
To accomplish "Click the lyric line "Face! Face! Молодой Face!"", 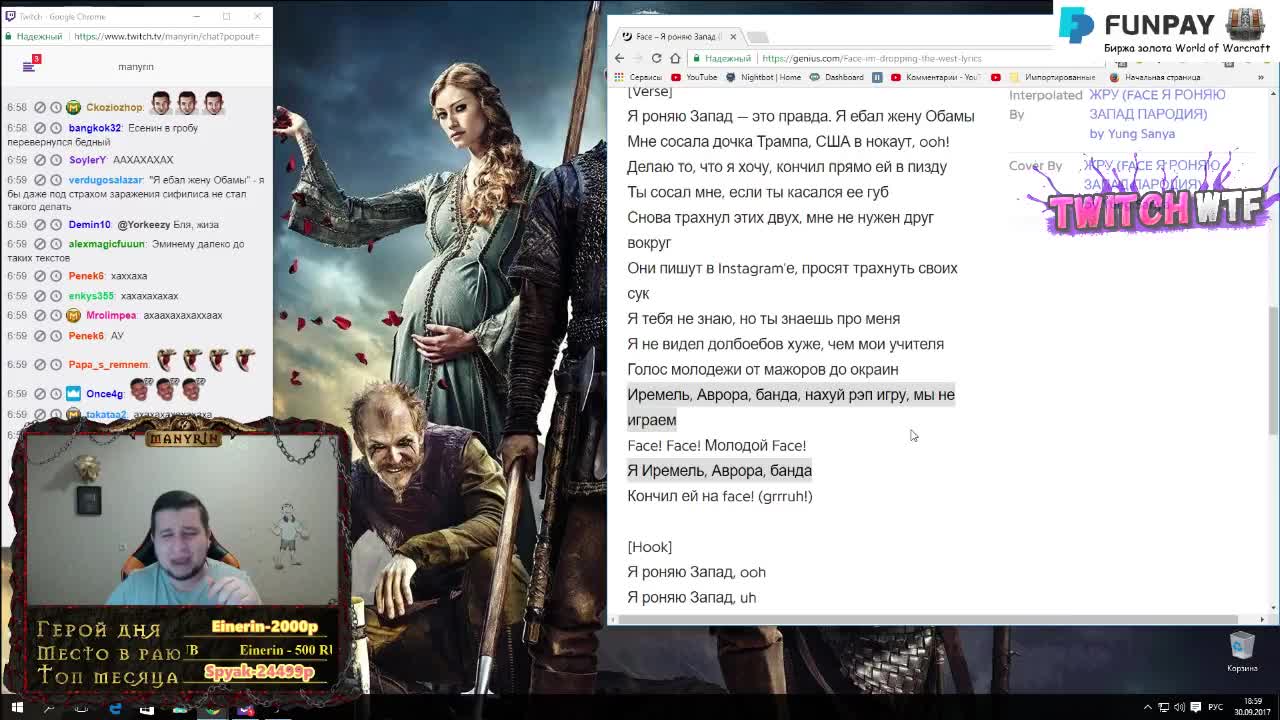I will click(x=716, y=446).
